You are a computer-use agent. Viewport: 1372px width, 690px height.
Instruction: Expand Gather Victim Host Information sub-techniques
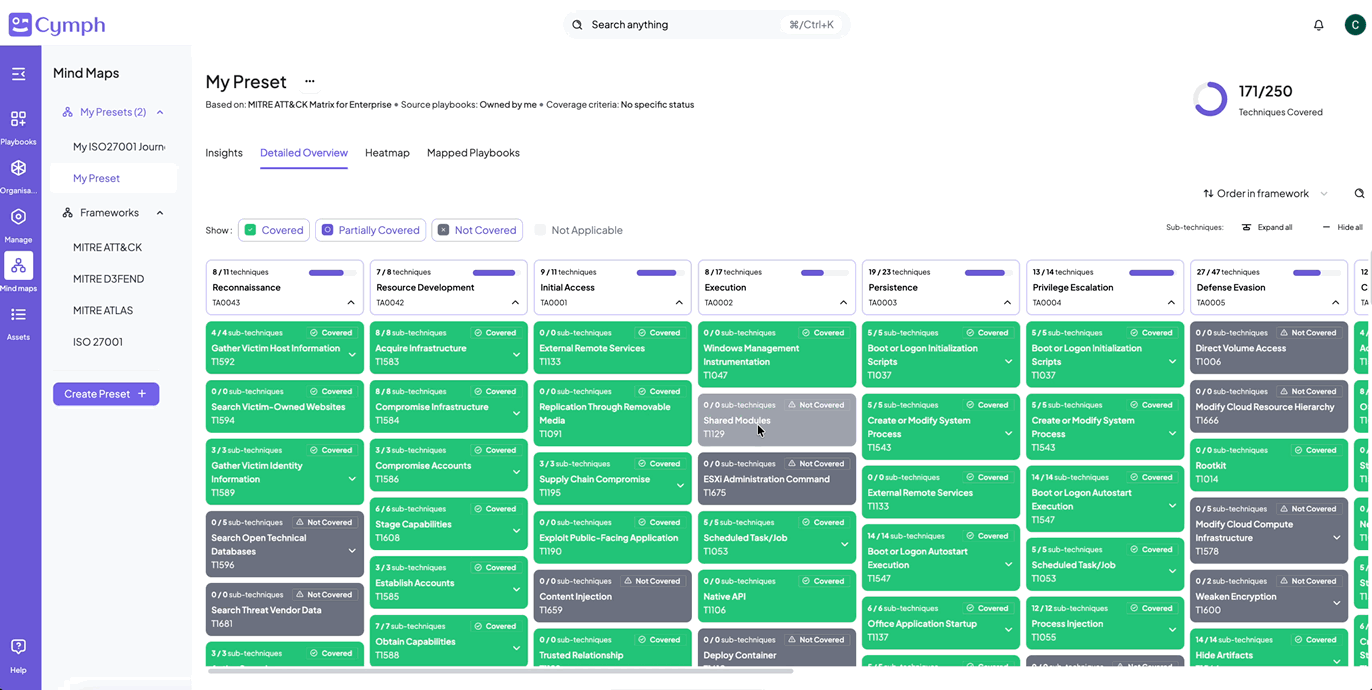tap(352, 354)
